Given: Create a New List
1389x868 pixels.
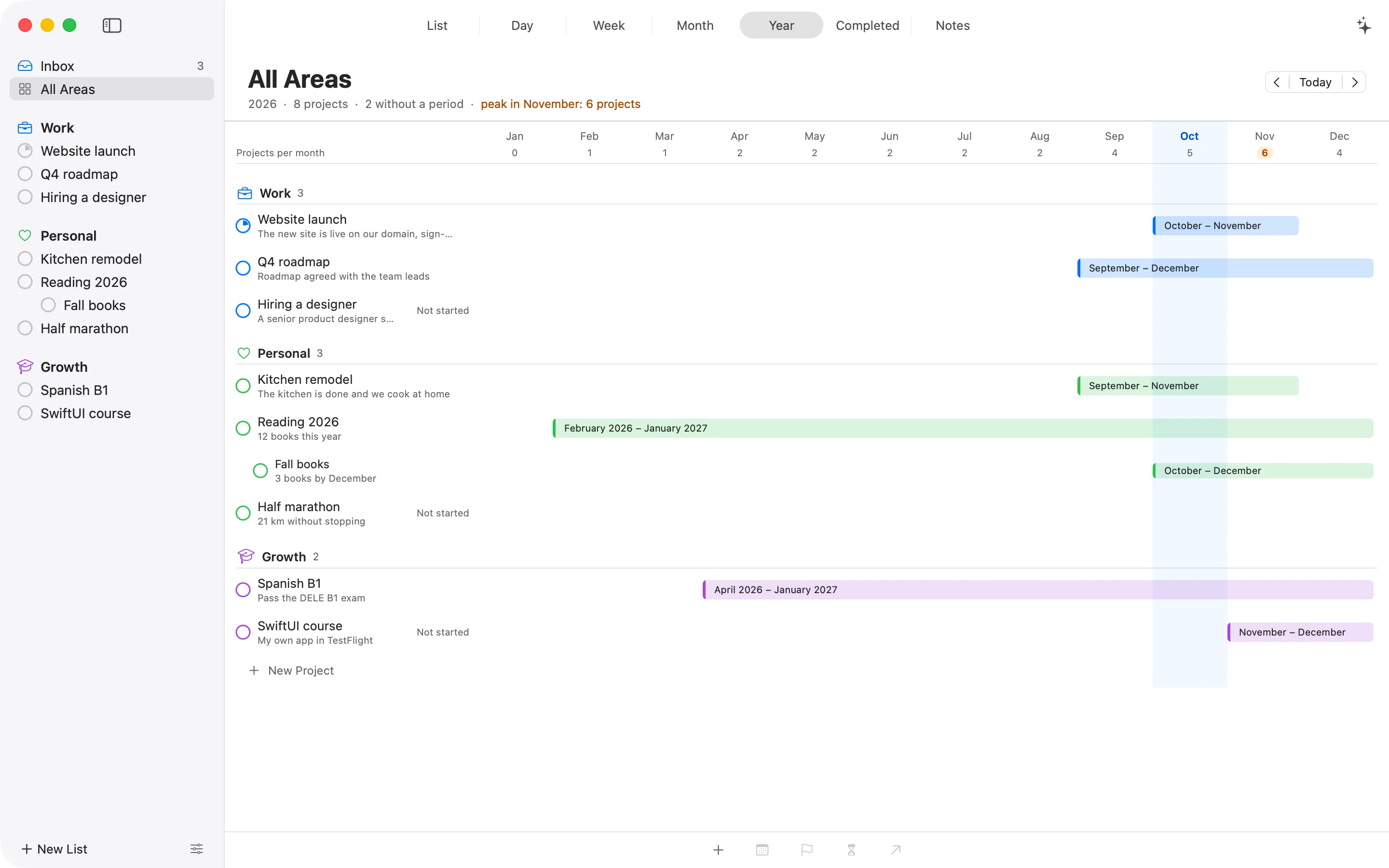Looking at the screenshot, I should pos(54,849).
